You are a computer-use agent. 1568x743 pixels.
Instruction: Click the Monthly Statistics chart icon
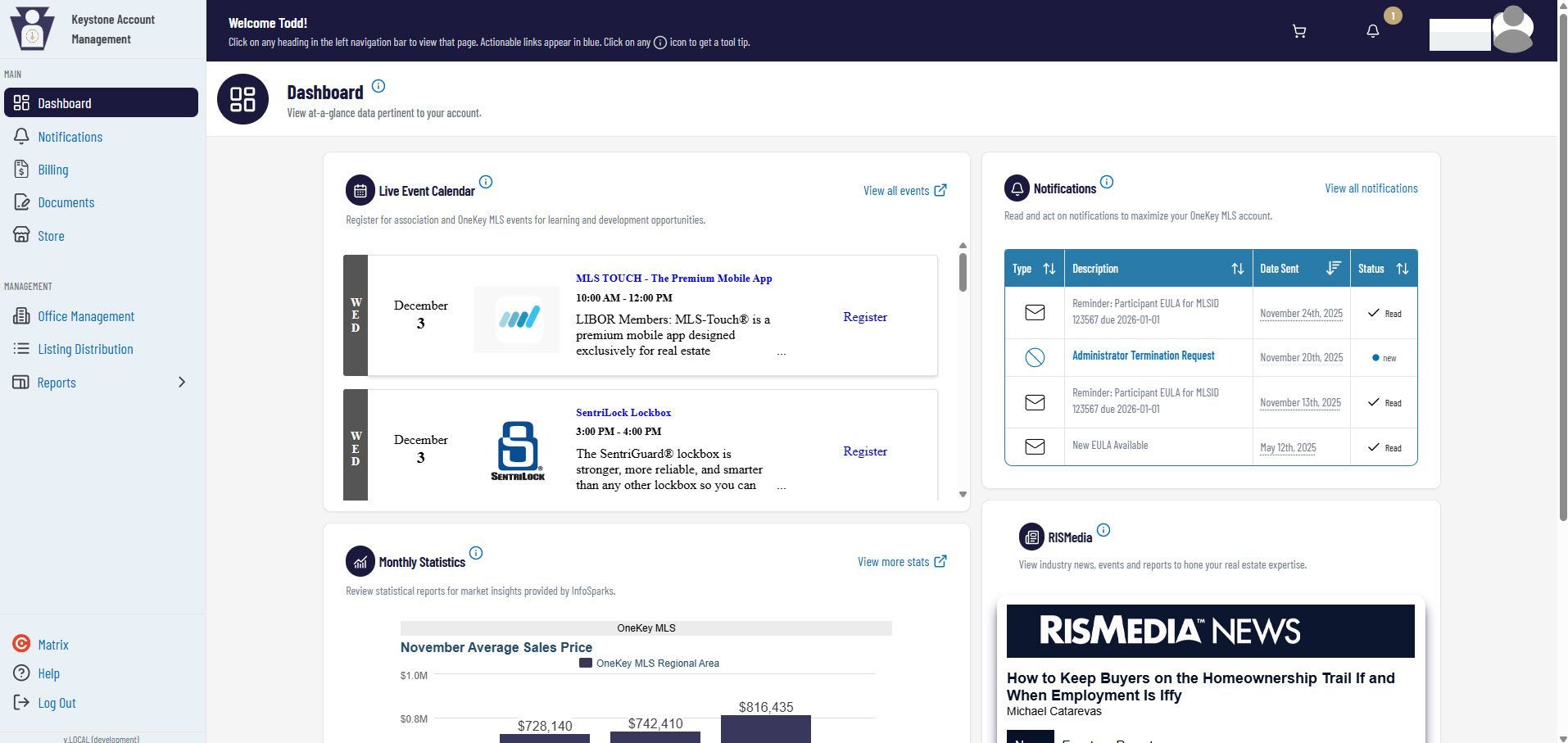coord(360,561)
